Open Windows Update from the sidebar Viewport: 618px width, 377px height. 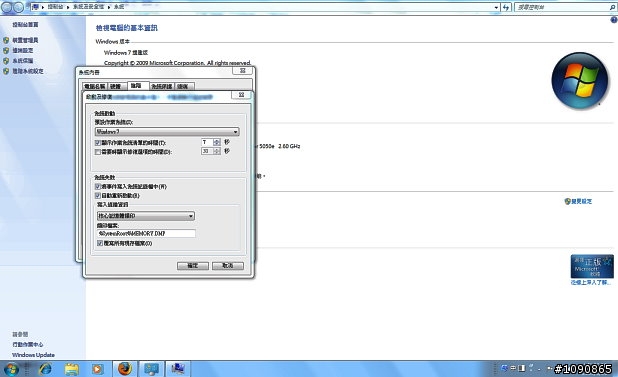pyautogui.click(x=33, y=355)
